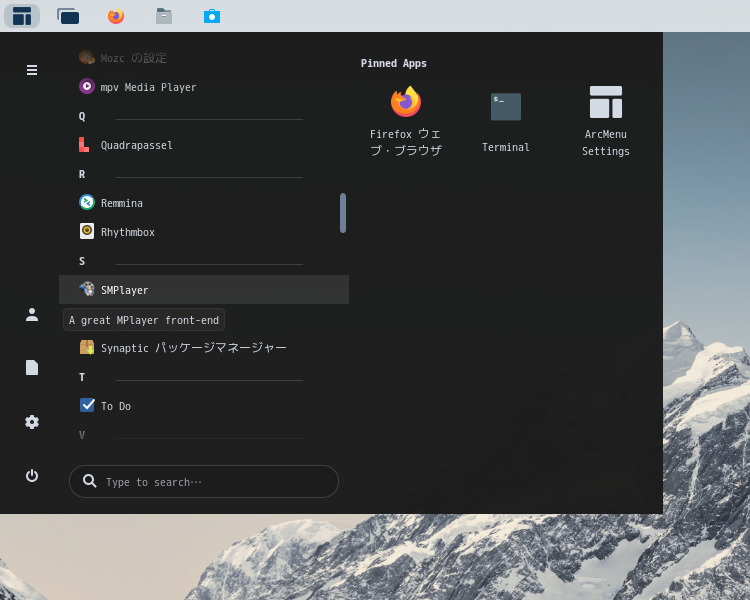Open the hamburger menu in ArcMenu sidebar
Viewport: 750px width, 600px height.
click(32, 70)
